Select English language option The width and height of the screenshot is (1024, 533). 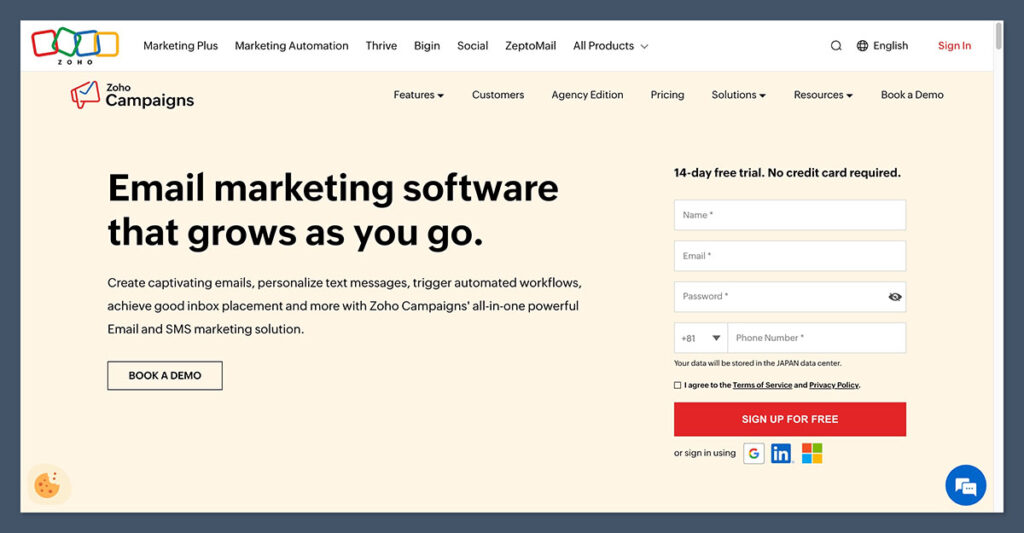(890, 46)
